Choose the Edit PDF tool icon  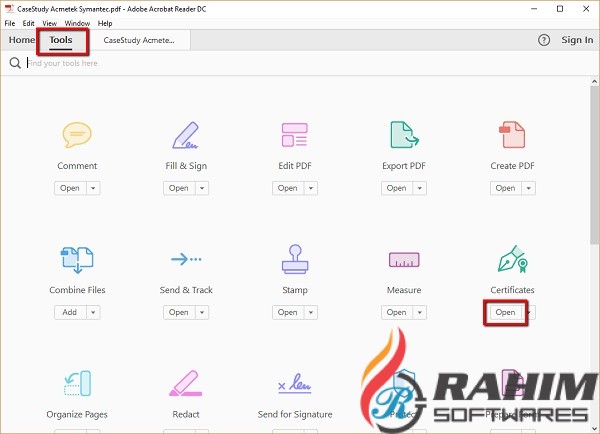[x=295, y=135]
